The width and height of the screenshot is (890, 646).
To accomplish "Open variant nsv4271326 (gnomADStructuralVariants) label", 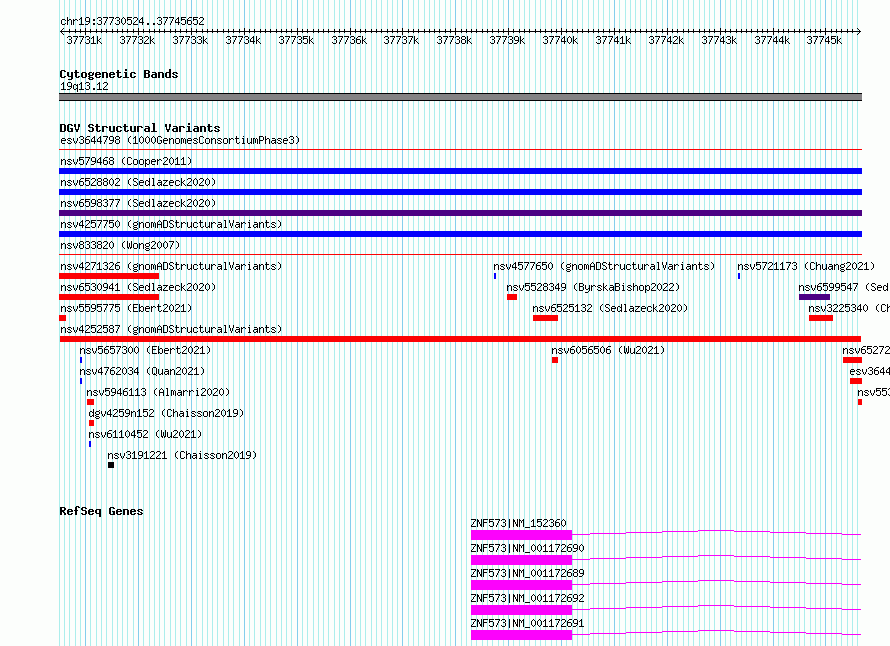I will click(171, 266).
